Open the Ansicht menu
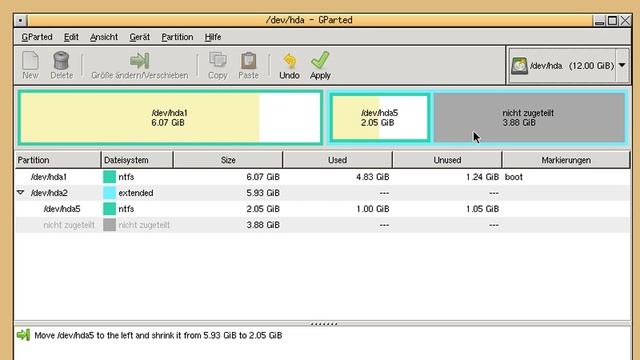 (x=104, y=37)
